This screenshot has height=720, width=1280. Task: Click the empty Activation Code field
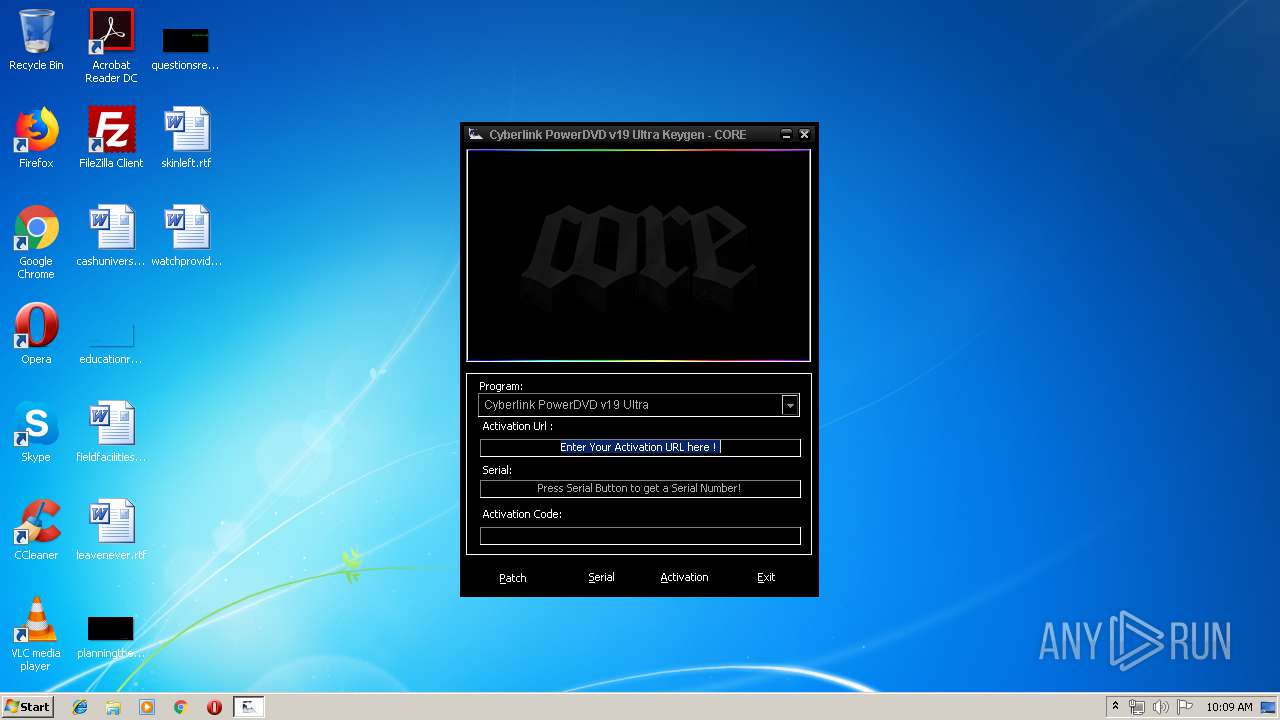[x=640, y=536]
